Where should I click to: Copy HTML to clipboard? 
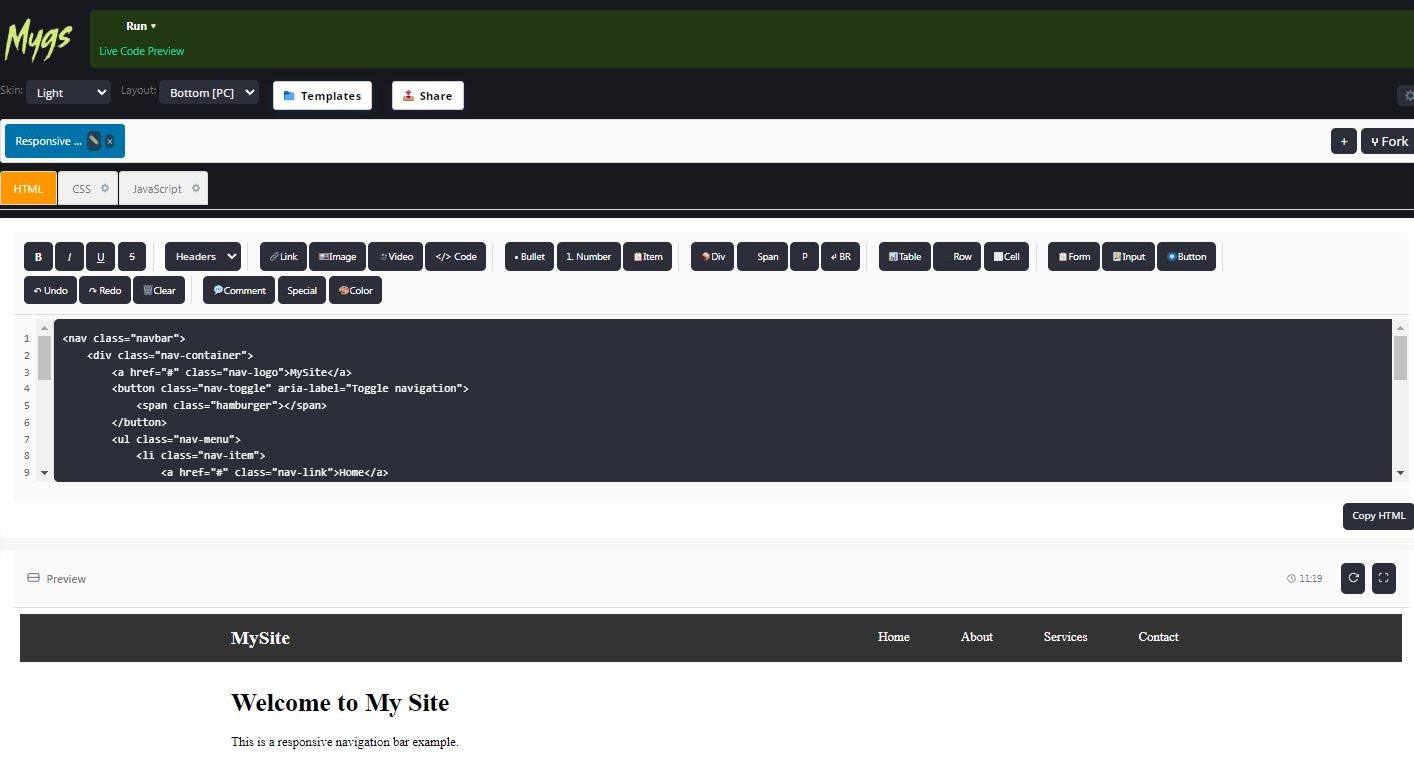[1378, 516]
